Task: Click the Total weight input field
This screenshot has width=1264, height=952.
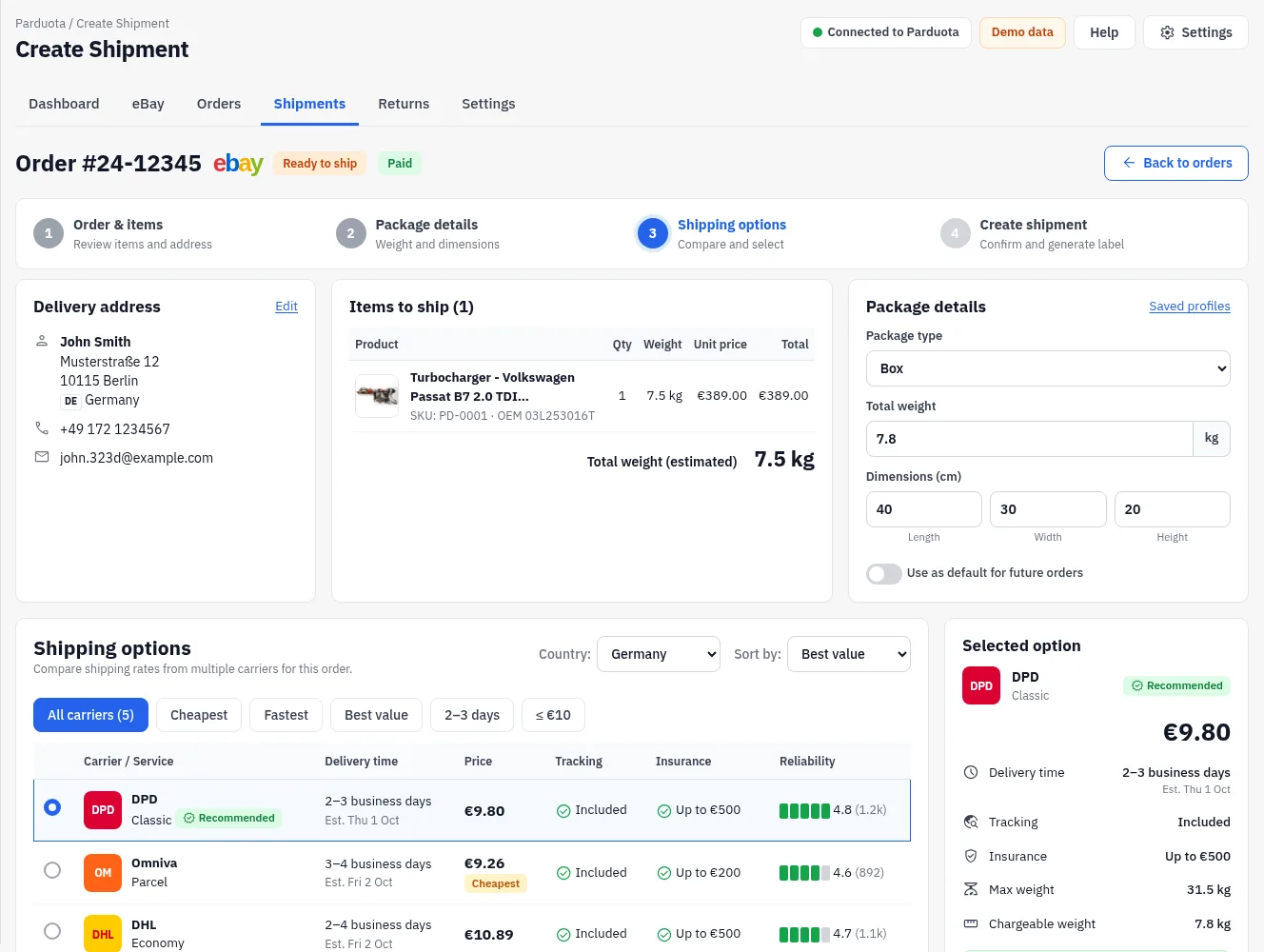Action: (1029, 439)
